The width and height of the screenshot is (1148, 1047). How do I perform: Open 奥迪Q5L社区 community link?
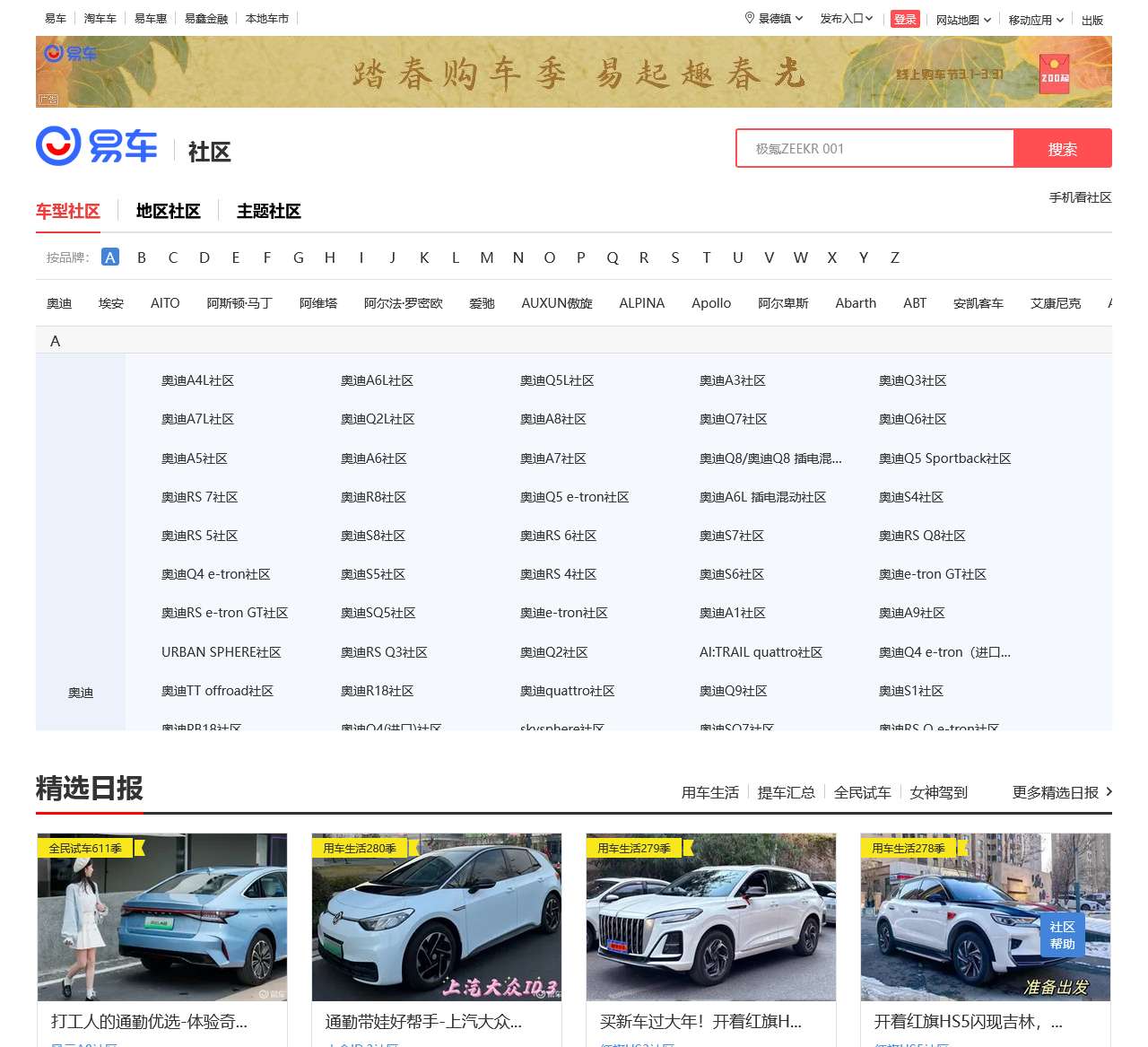click(557, 380)
